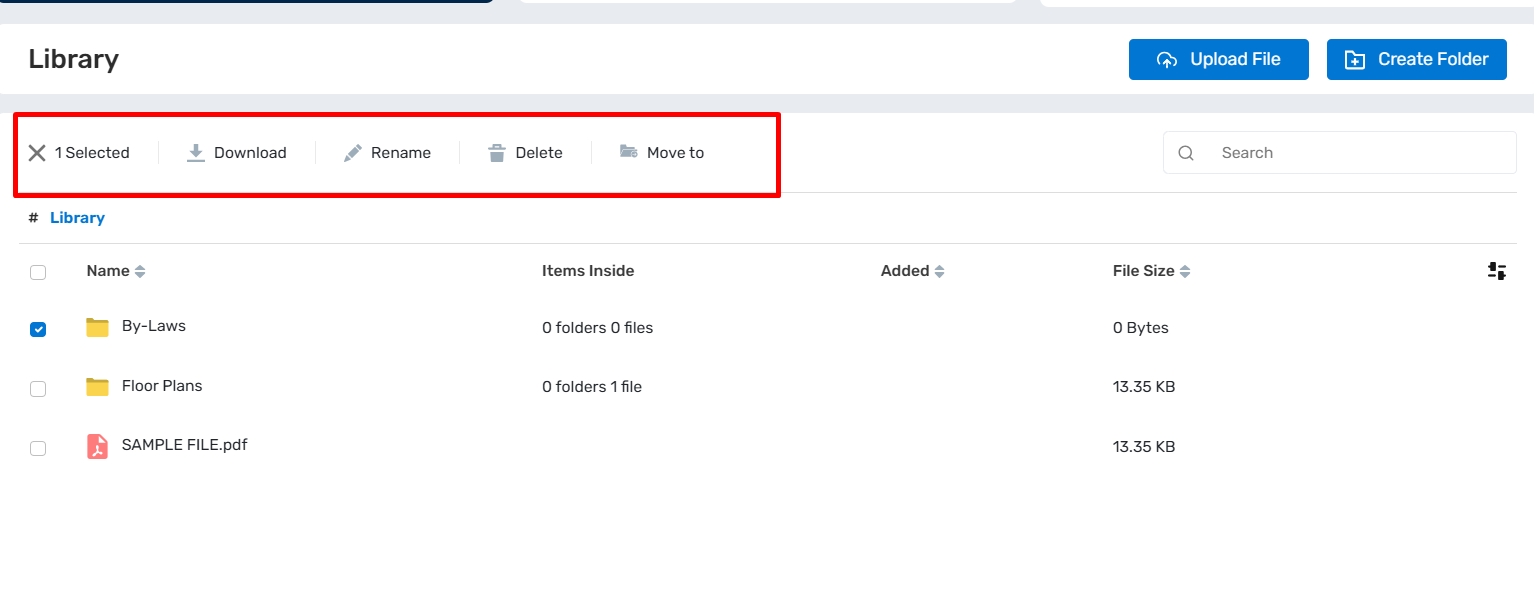The image size is (1534, 609).
Task: Toggle the select-all checkbox in header
Action: pyautogui.click(x=38, y=272)
